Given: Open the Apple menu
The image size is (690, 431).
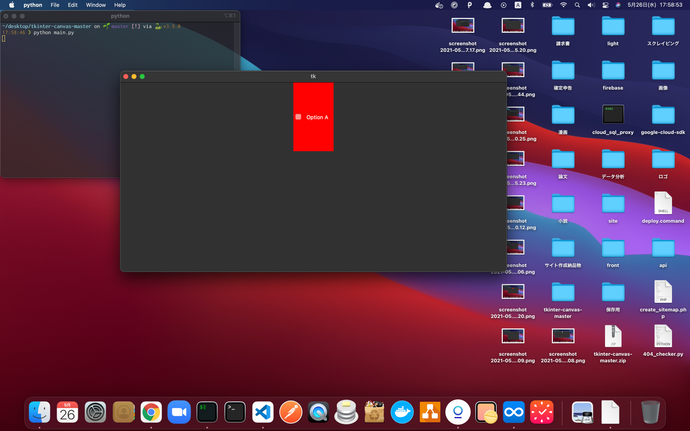Looking at the screenshot, I should pyautogui.click(x=12, y=5).
